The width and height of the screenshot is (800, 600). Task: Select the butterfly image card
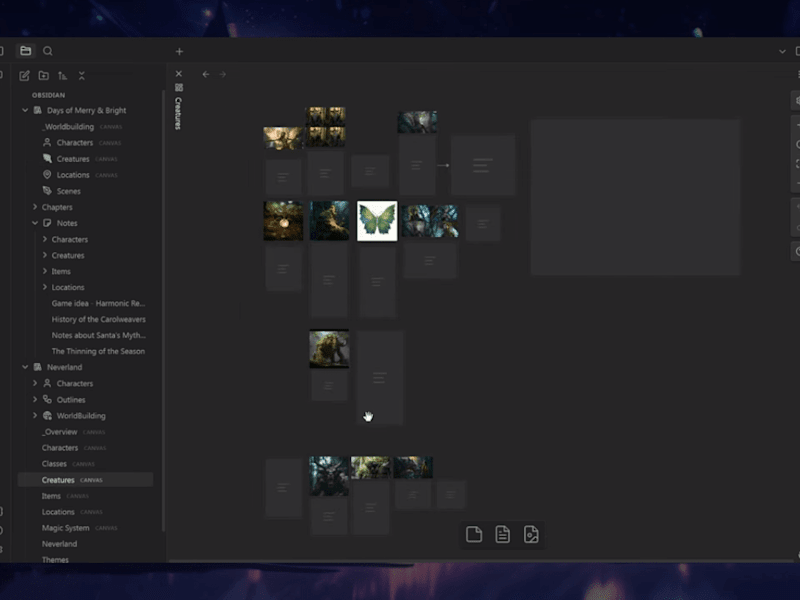(377, 221)
